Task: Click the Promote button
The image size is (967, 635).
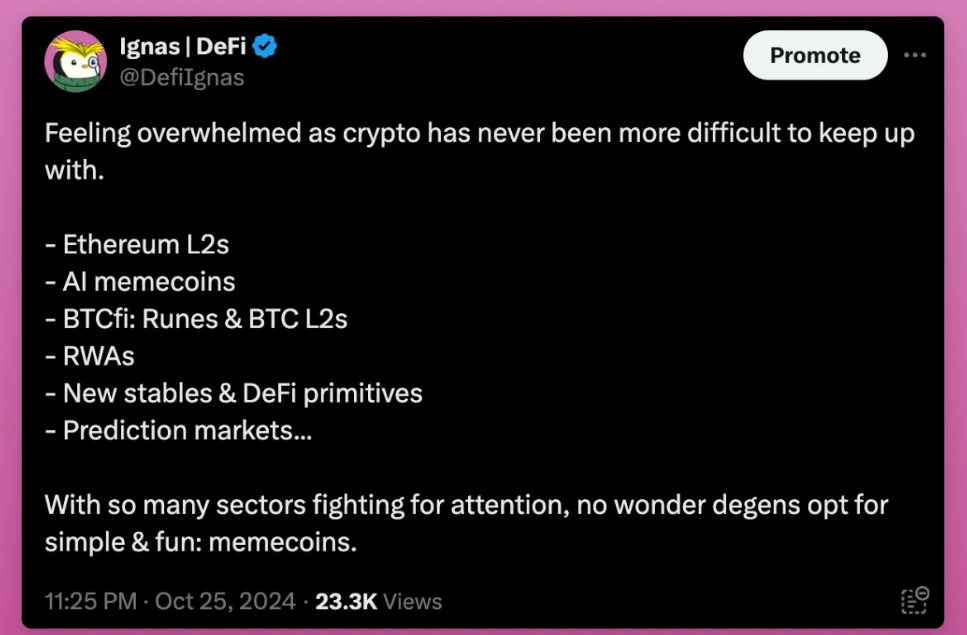Action: pos(815,55)
